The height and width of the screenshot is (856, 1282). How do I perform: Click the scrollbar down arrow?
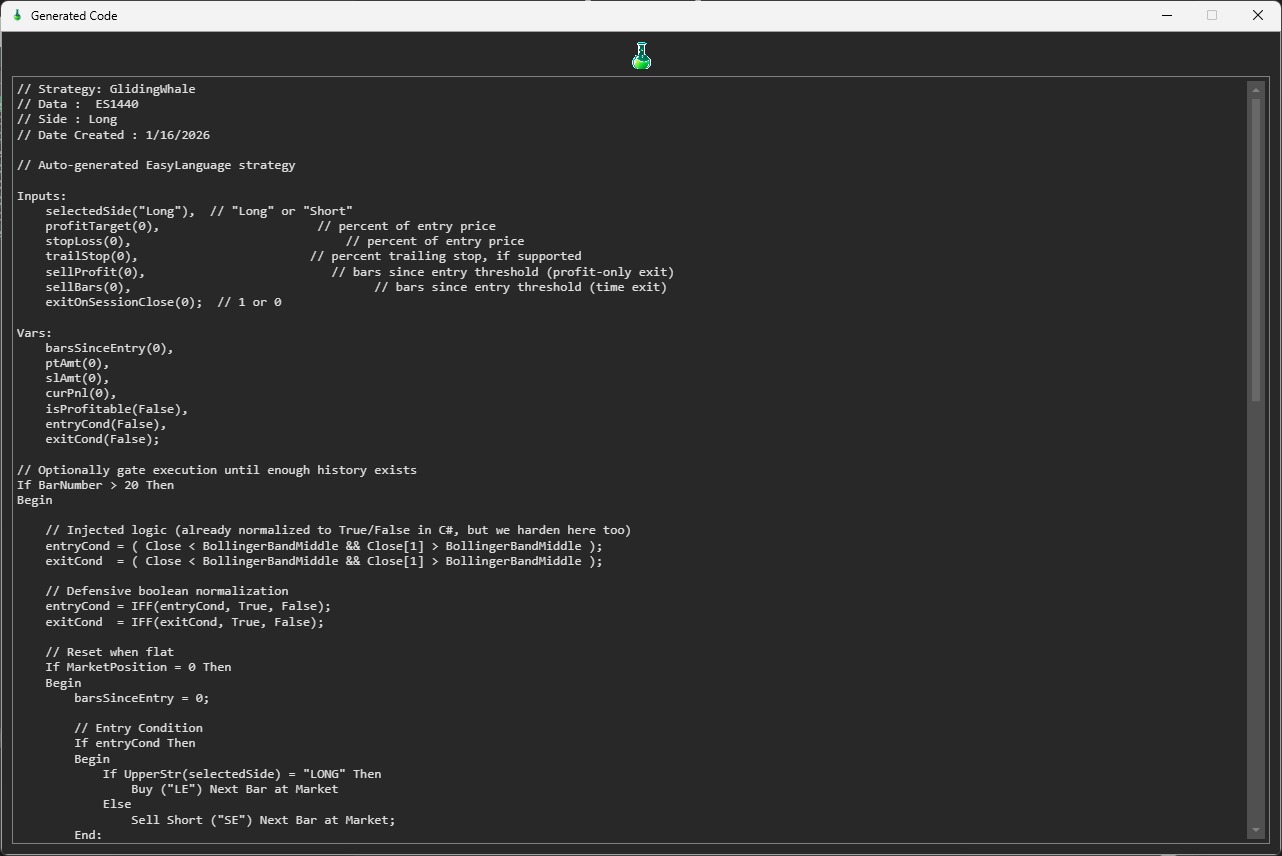pyautogui.click(x=1256, y=830)
